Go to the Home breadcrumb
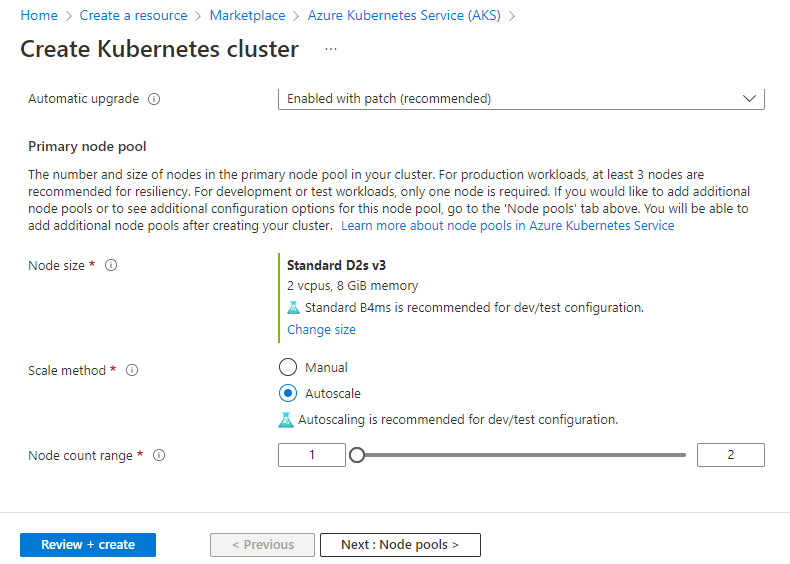The width and height of the screenshot is (790, 564). point(39,16)
